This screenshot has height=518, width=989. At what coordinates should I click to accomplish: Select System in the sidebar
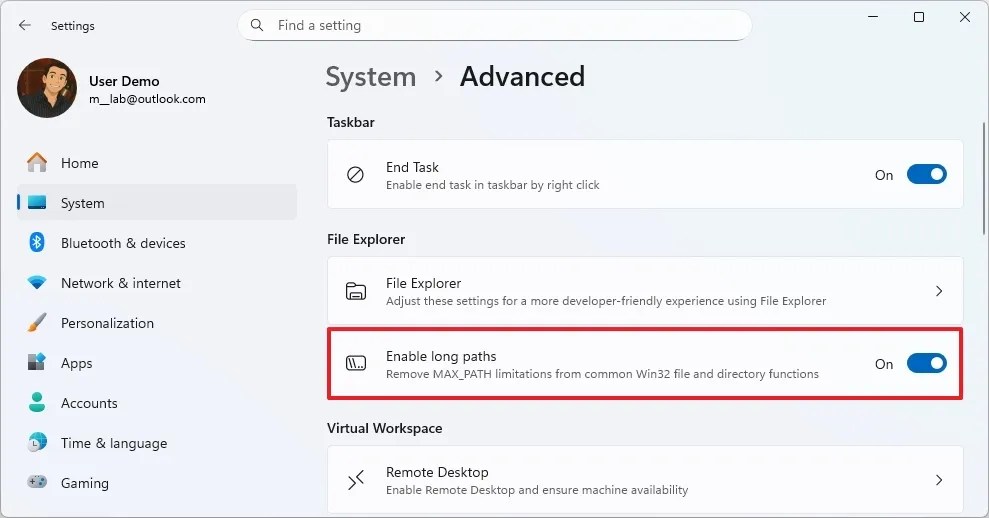[x=157, y=203]
